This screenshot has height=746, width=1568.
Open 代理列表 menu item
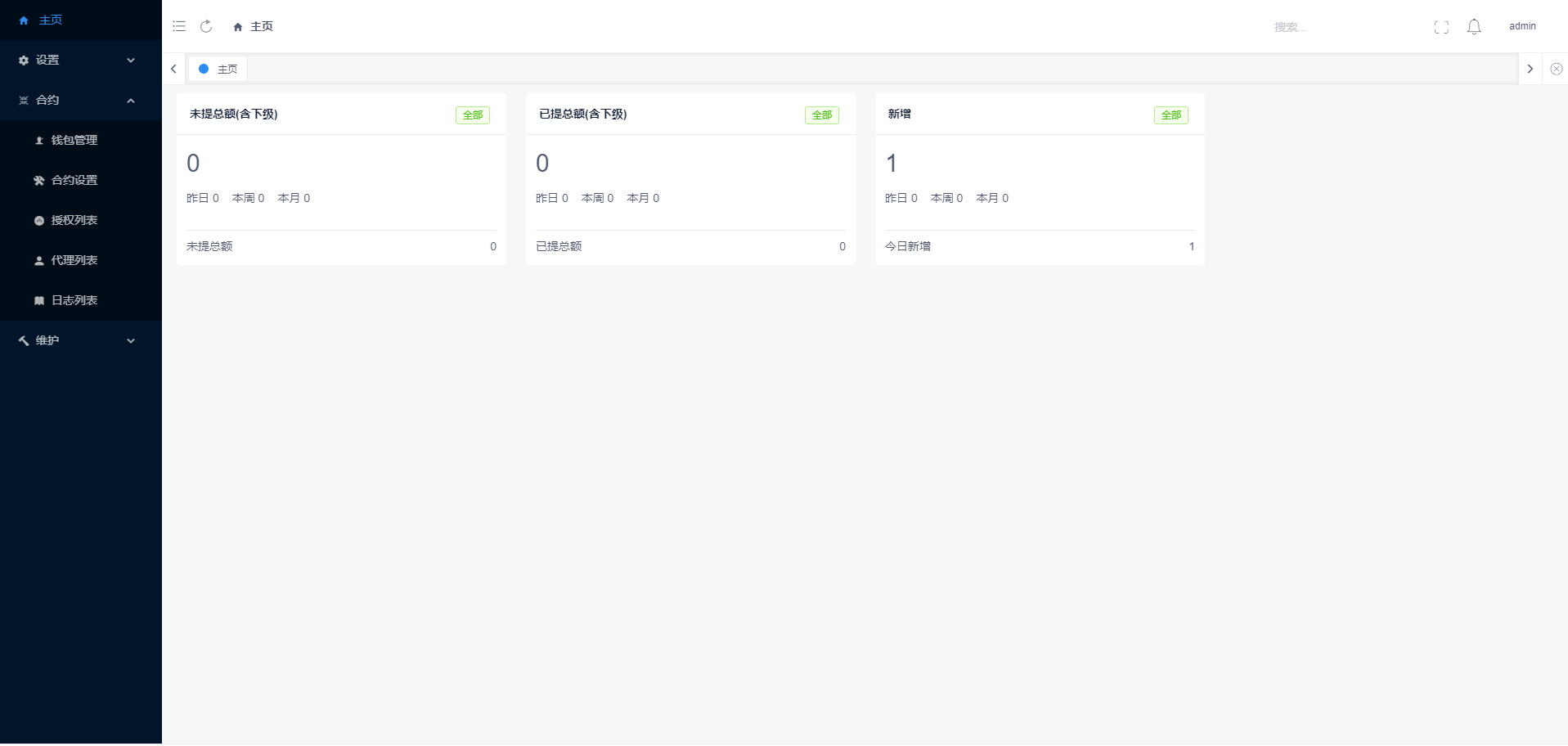point(81,261)
